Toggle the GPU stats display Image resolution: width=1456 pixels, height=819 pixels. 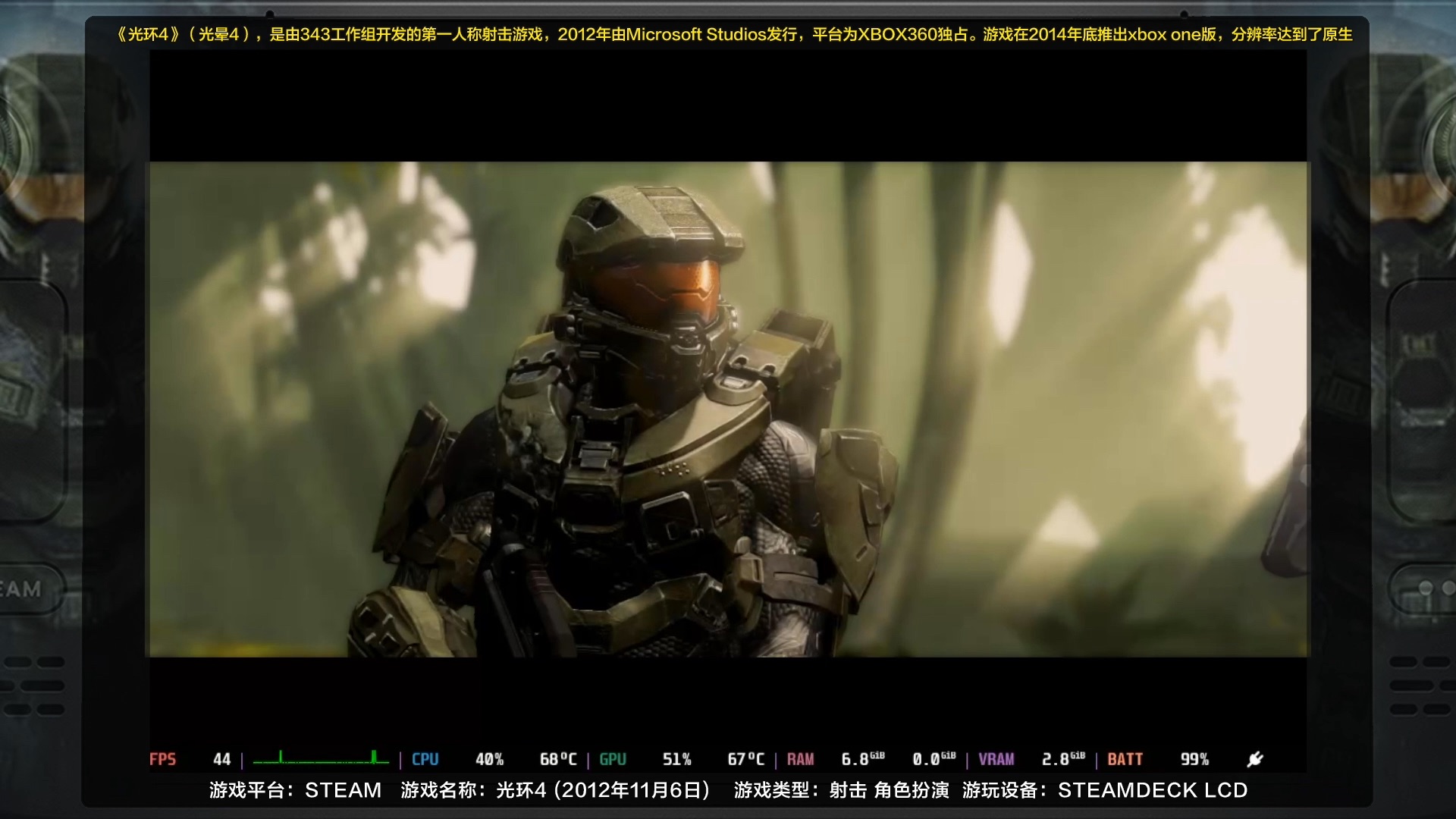612,758
